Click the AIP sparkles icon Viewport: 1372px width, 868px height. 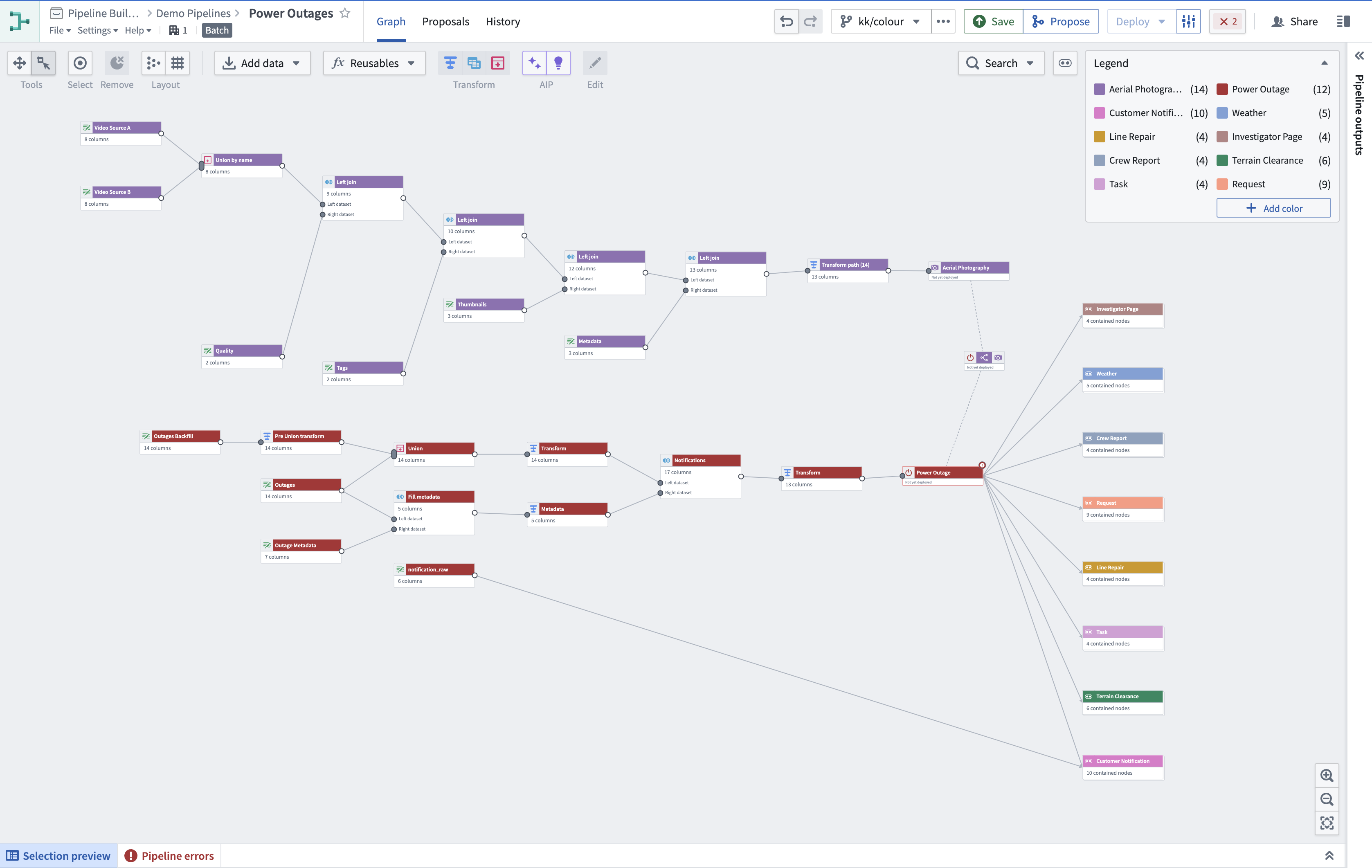click(x=534, y=63)
